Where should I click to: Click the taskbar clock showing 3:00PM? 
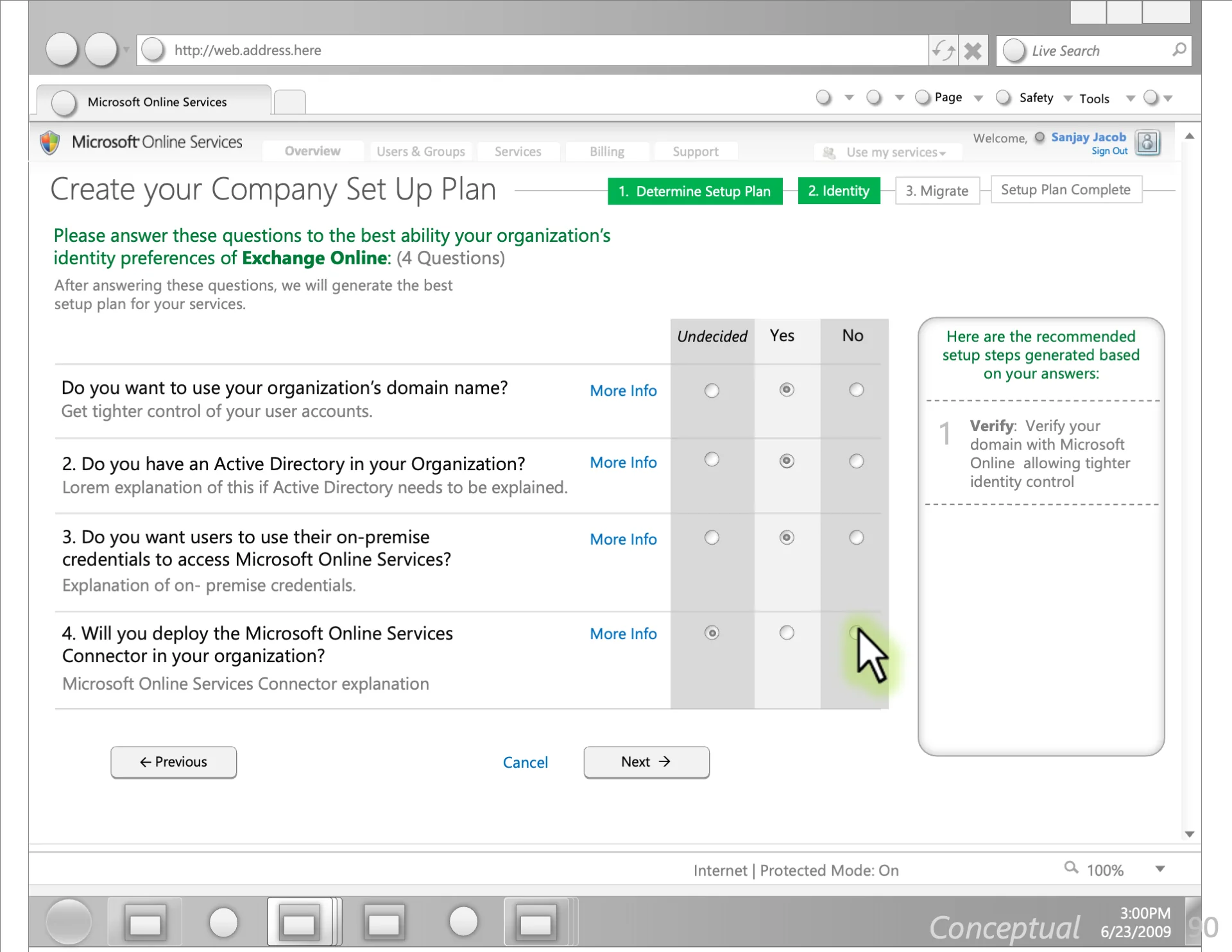coord(1145,912)
